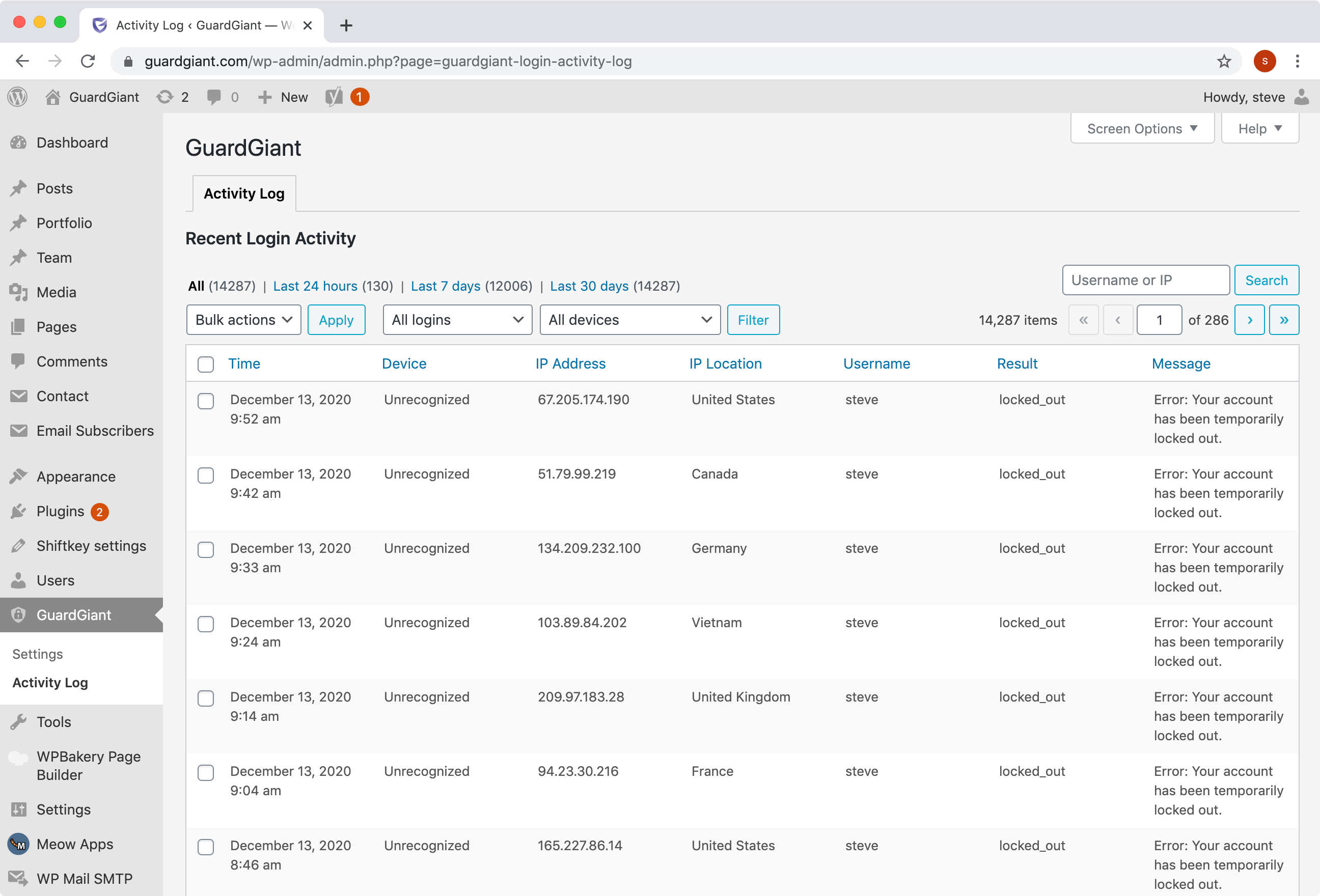Reload the page with the refresh icon

tap(88, 61)
